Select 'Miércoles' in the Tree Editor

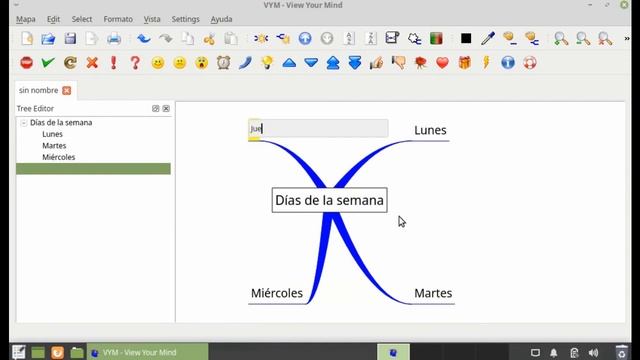pyautogui.click(x=58, y=157)
